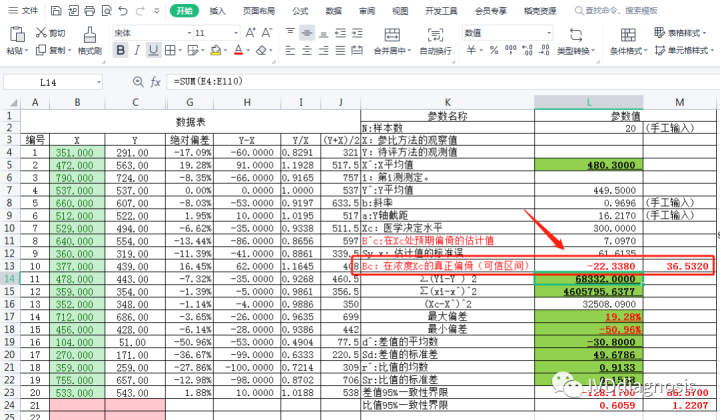Click the increase decimal places icon
720x420 pixels.
[x=528, y=50]
